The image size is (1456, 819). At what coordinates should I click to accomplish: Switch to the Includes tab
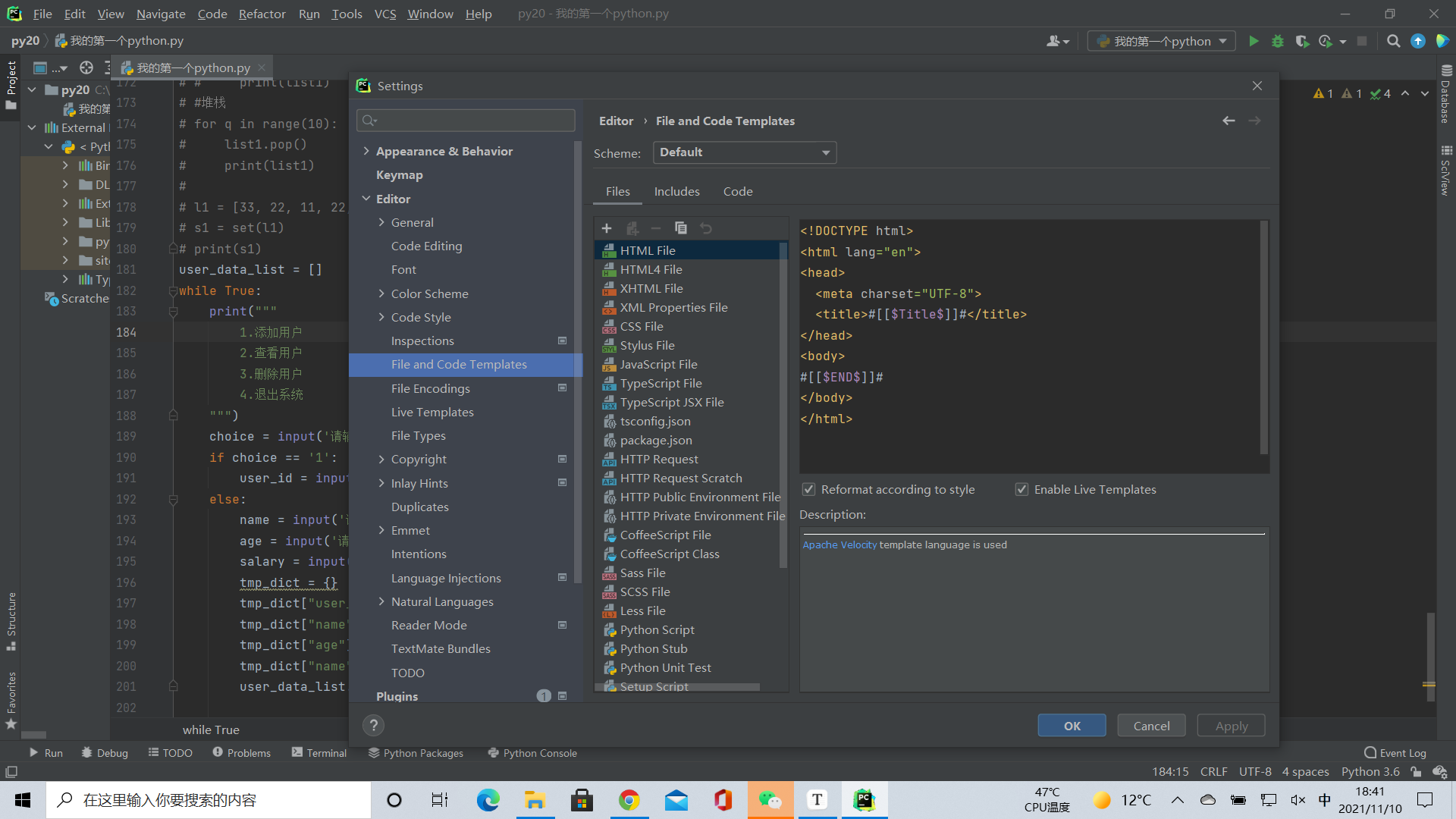(676, 191)
